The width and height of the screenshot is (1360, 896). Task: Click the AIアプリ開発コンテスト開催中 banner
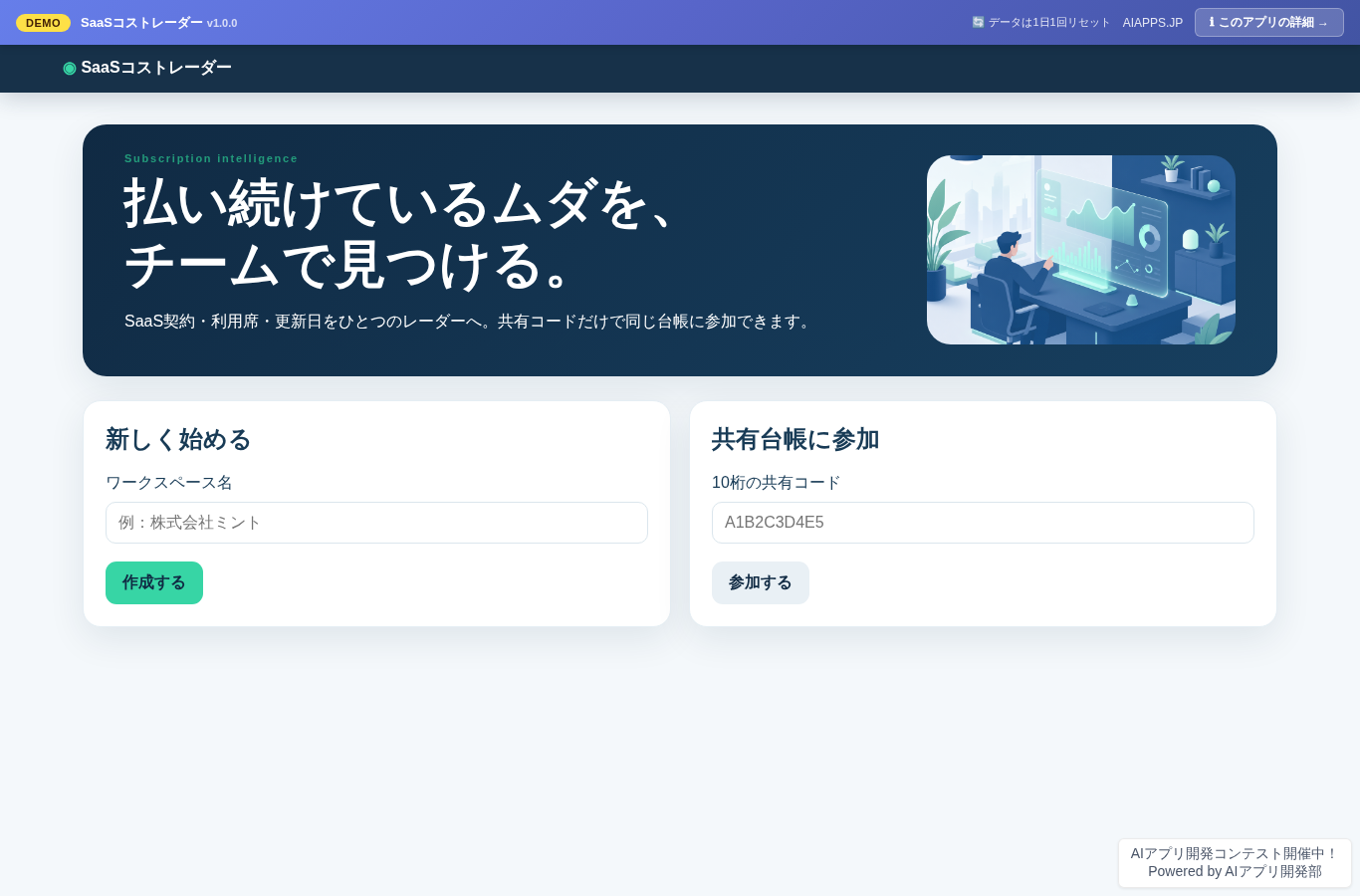coord(1235,862)
